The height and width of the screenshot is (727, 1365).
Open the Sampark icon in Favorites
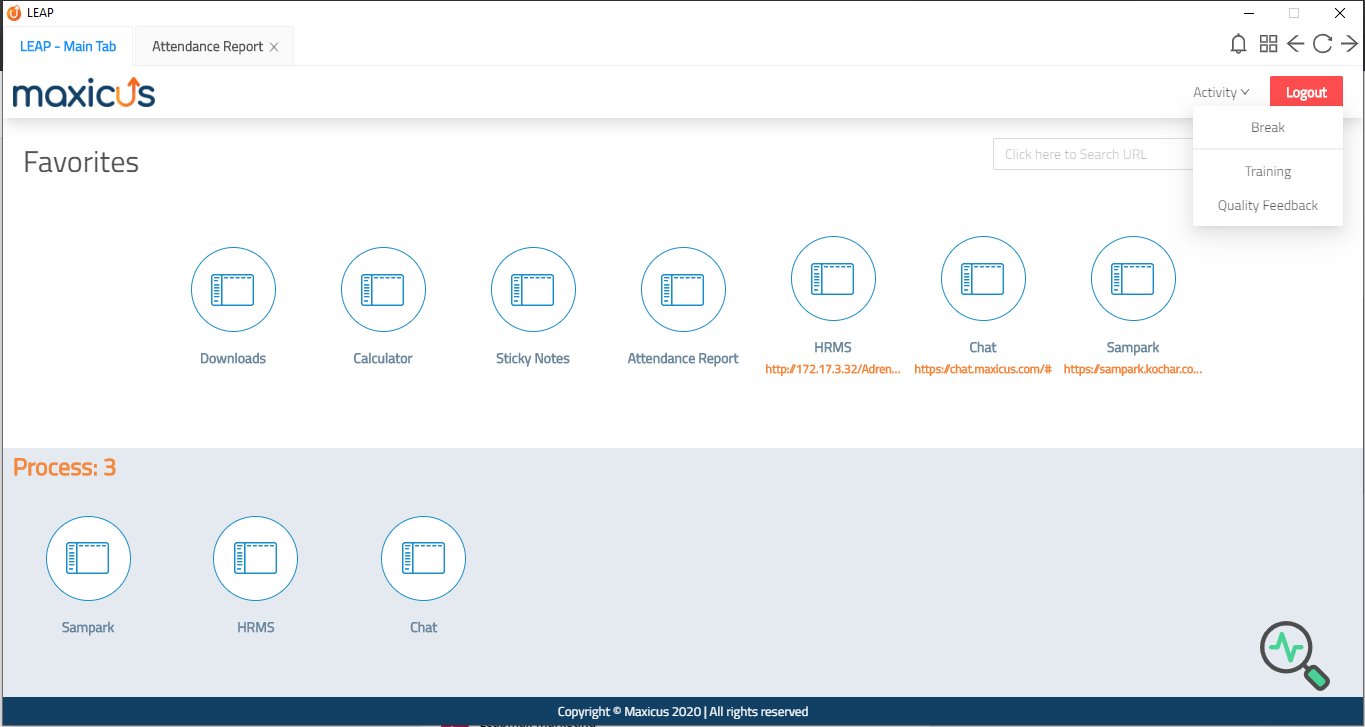[1133, 279]
